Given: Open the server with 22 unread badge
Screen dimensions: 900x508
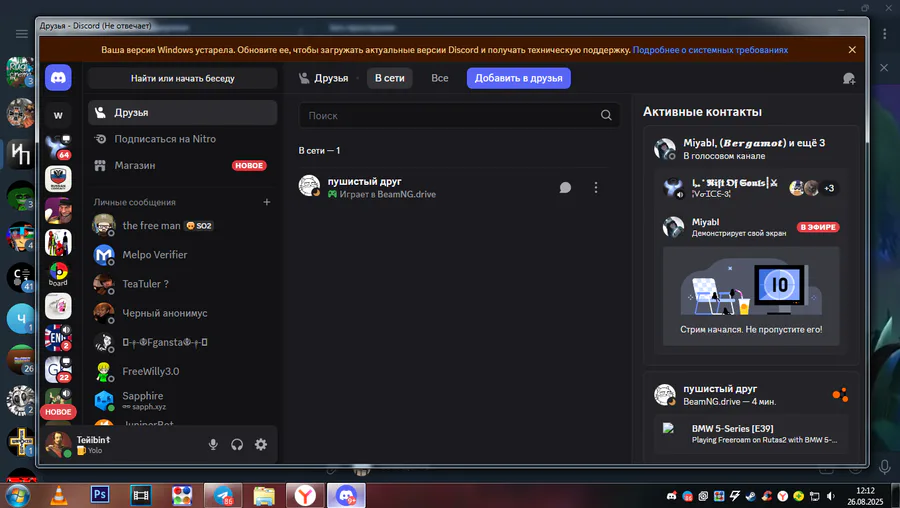Looking at the screenshot, I should pyautogui.click(x=58, y=370).
